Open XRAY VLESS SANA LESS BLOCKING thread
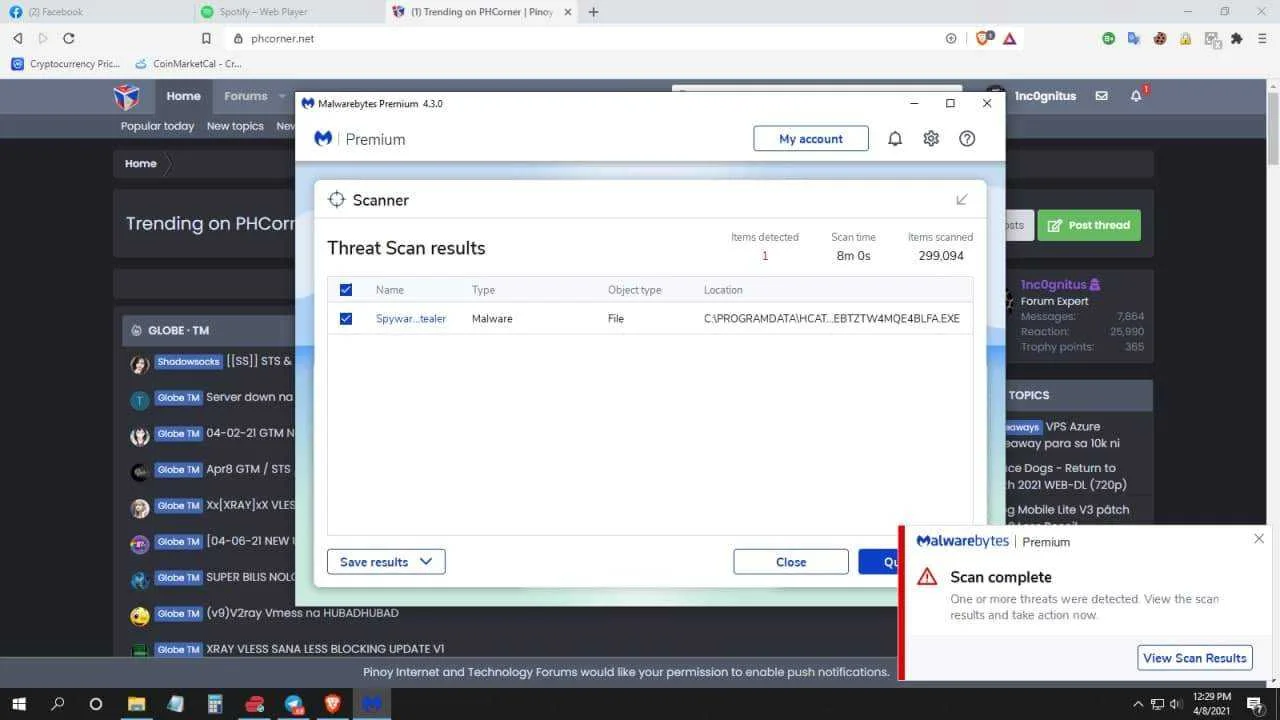Screen dimensions: 1280x720 (325, 649)
